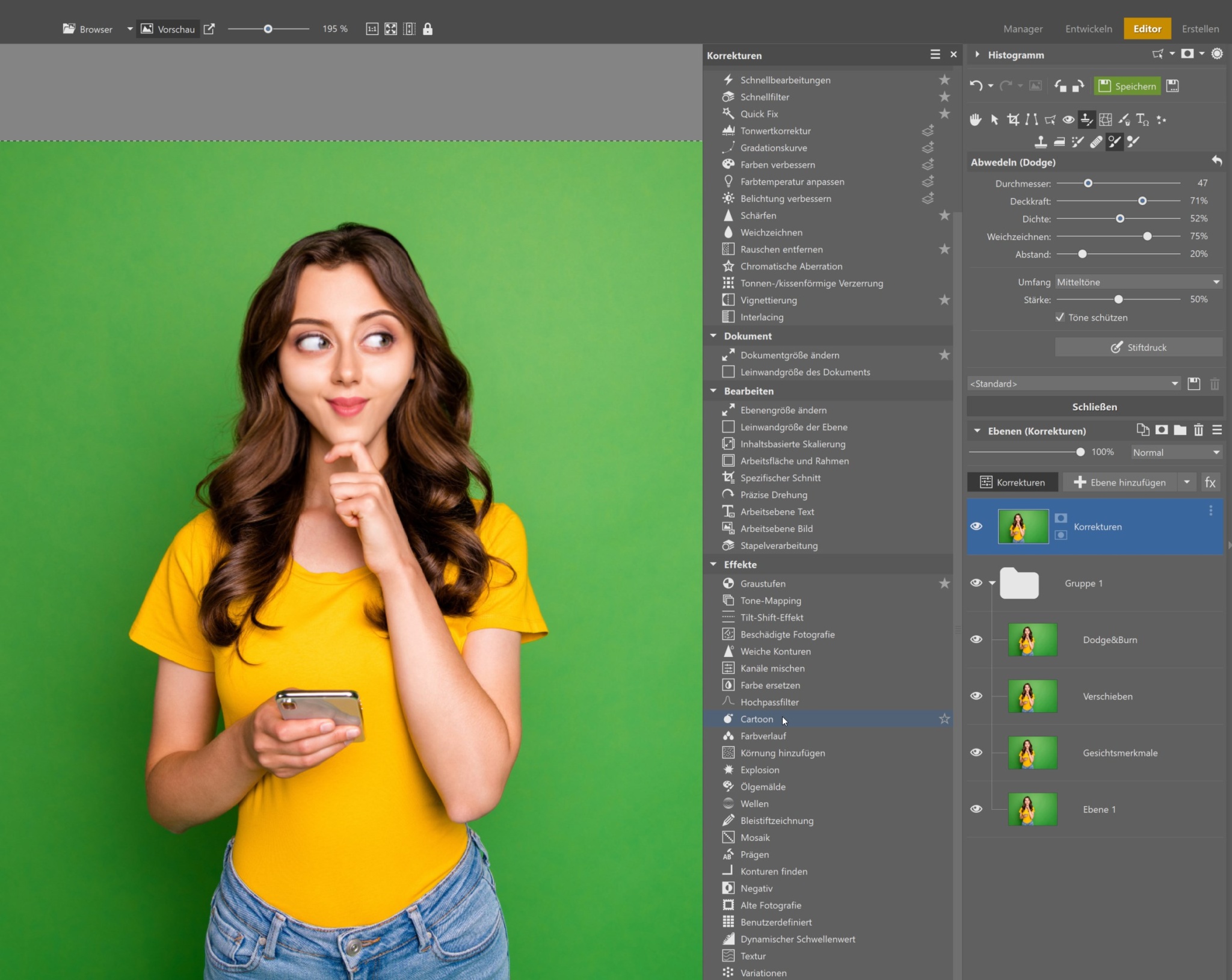Select the paint brush and bucket tool
Viewport: 1232px width, 980px height.
[x=1124, y=120]
